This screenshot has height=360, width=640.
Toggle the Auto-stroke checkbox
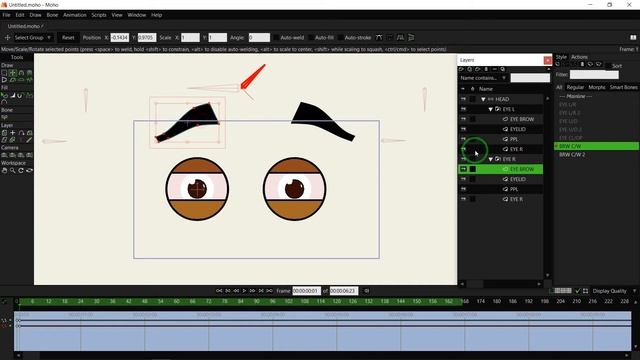[340, 38]
